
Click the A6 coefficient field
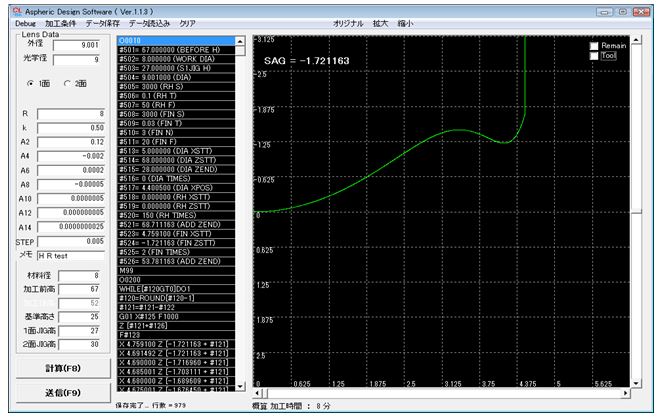(x=71, y=171)
